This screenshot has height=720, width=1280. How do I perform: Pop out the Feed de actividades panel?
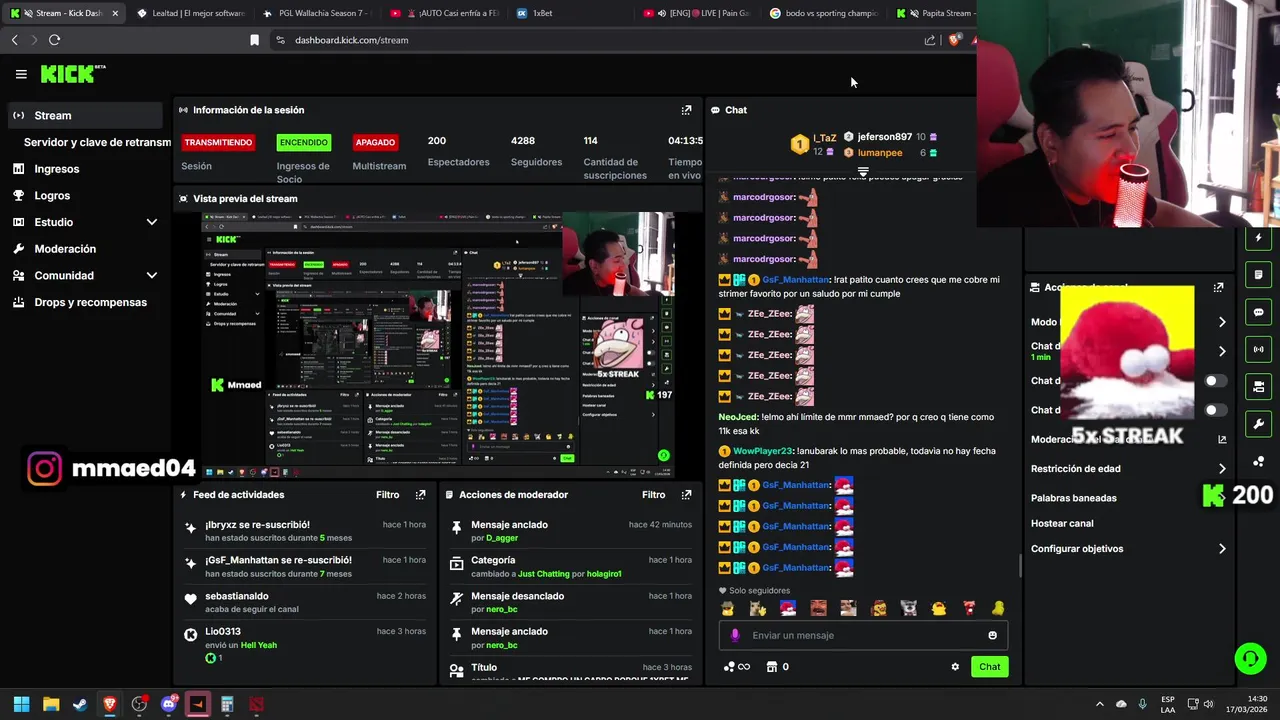(x=420, y=495)
